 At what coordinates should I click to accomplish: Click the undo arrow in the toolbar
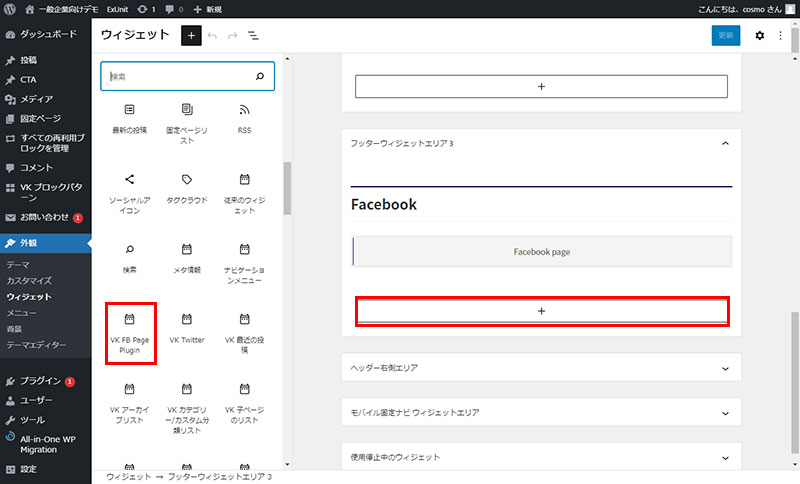coord(212,35)
